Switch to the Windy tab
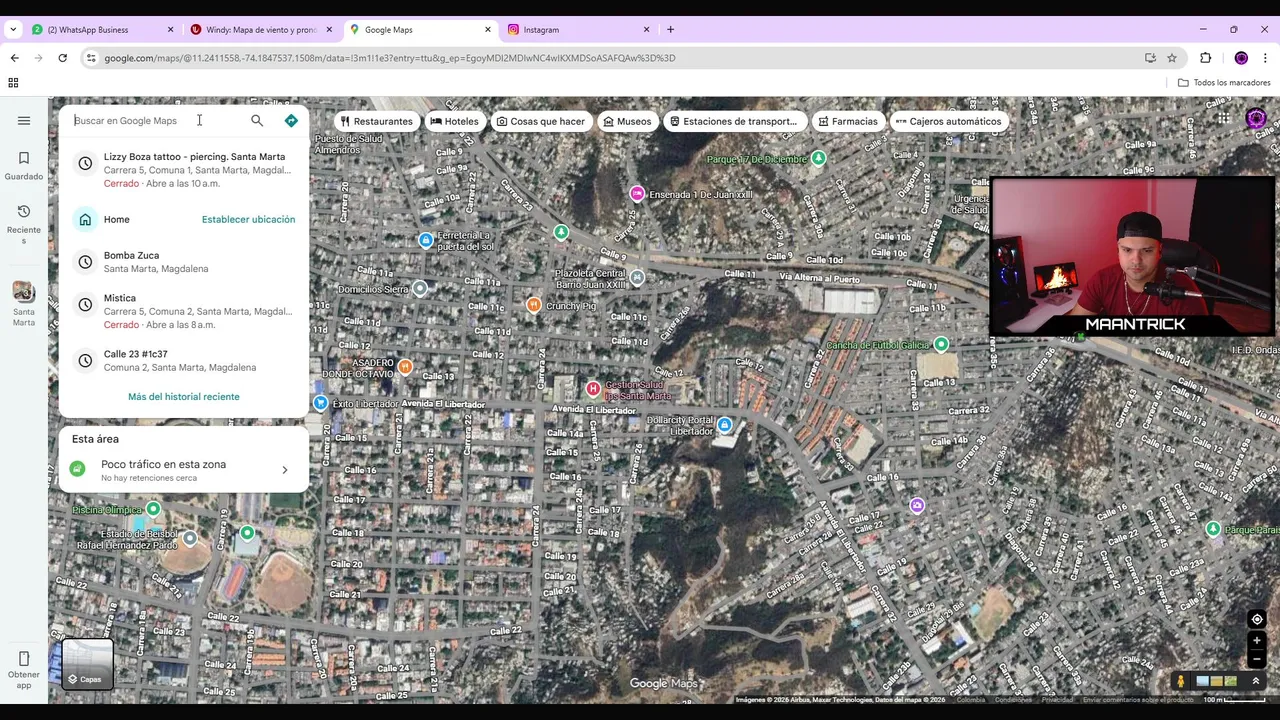This screenshot has height=720, width=1280. [260, 30]
